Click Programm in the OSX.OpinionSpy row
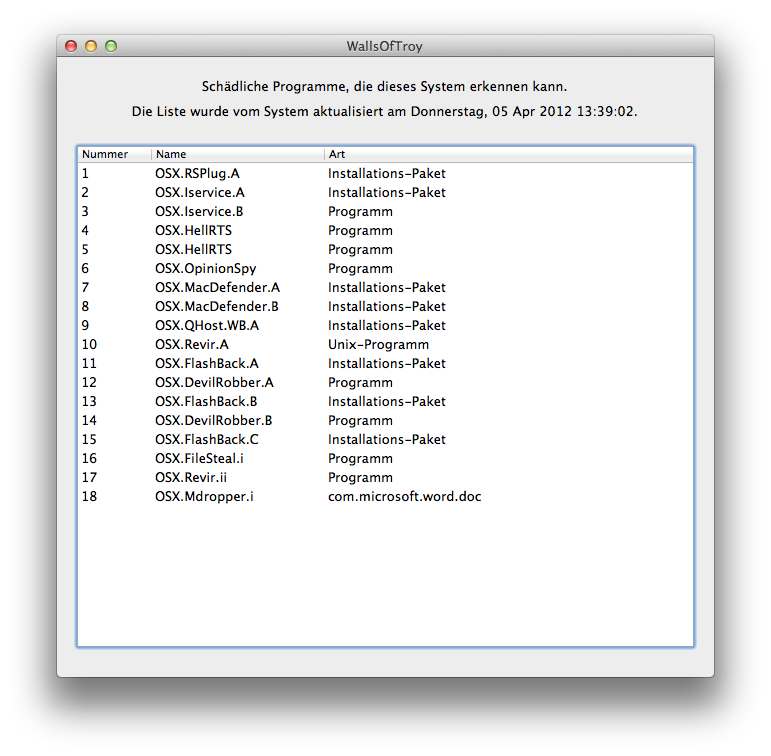The image size is (771, 756). pos(360,269)
